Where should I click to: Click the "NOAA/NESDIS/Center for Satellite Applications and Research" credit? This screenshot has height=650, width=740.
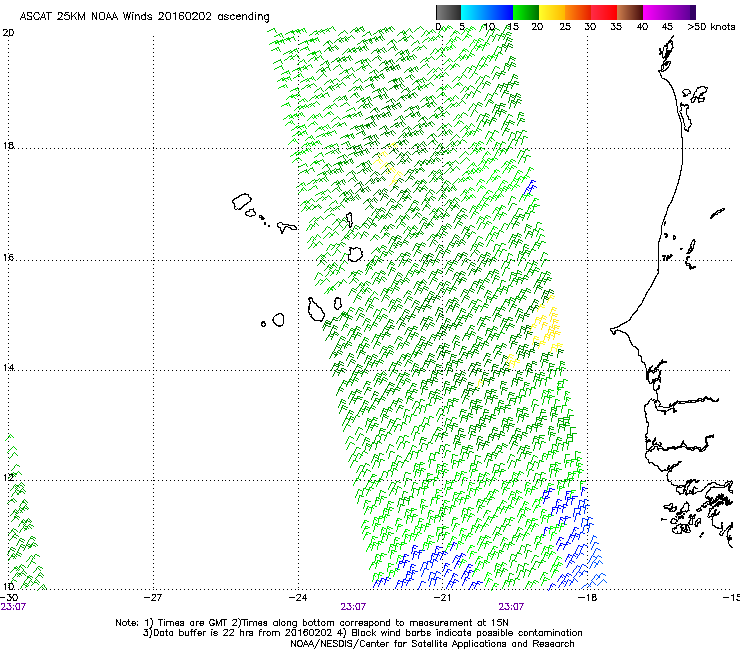click(432, 644)
